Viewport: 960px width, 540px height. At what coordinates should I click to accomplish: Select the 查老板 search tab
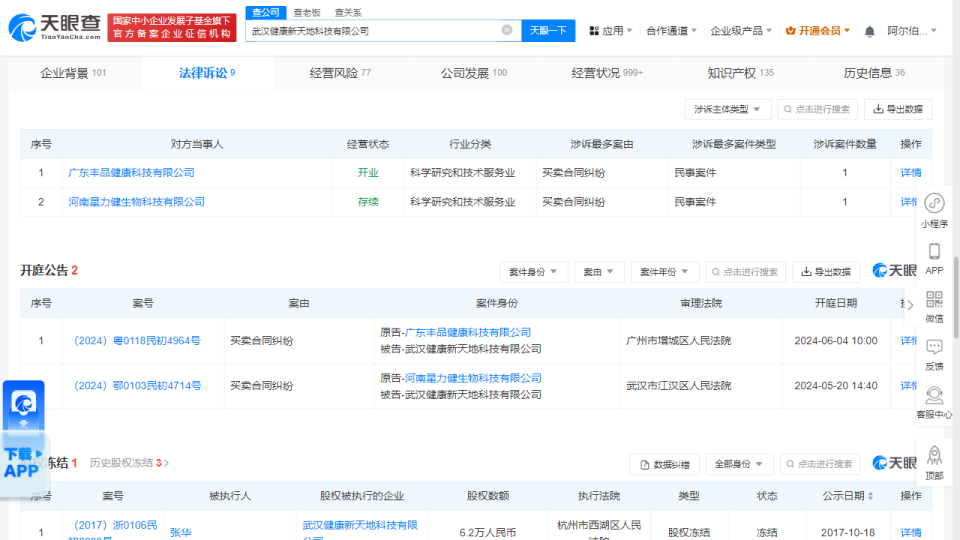pyautogui.click(x=307, y=12)
